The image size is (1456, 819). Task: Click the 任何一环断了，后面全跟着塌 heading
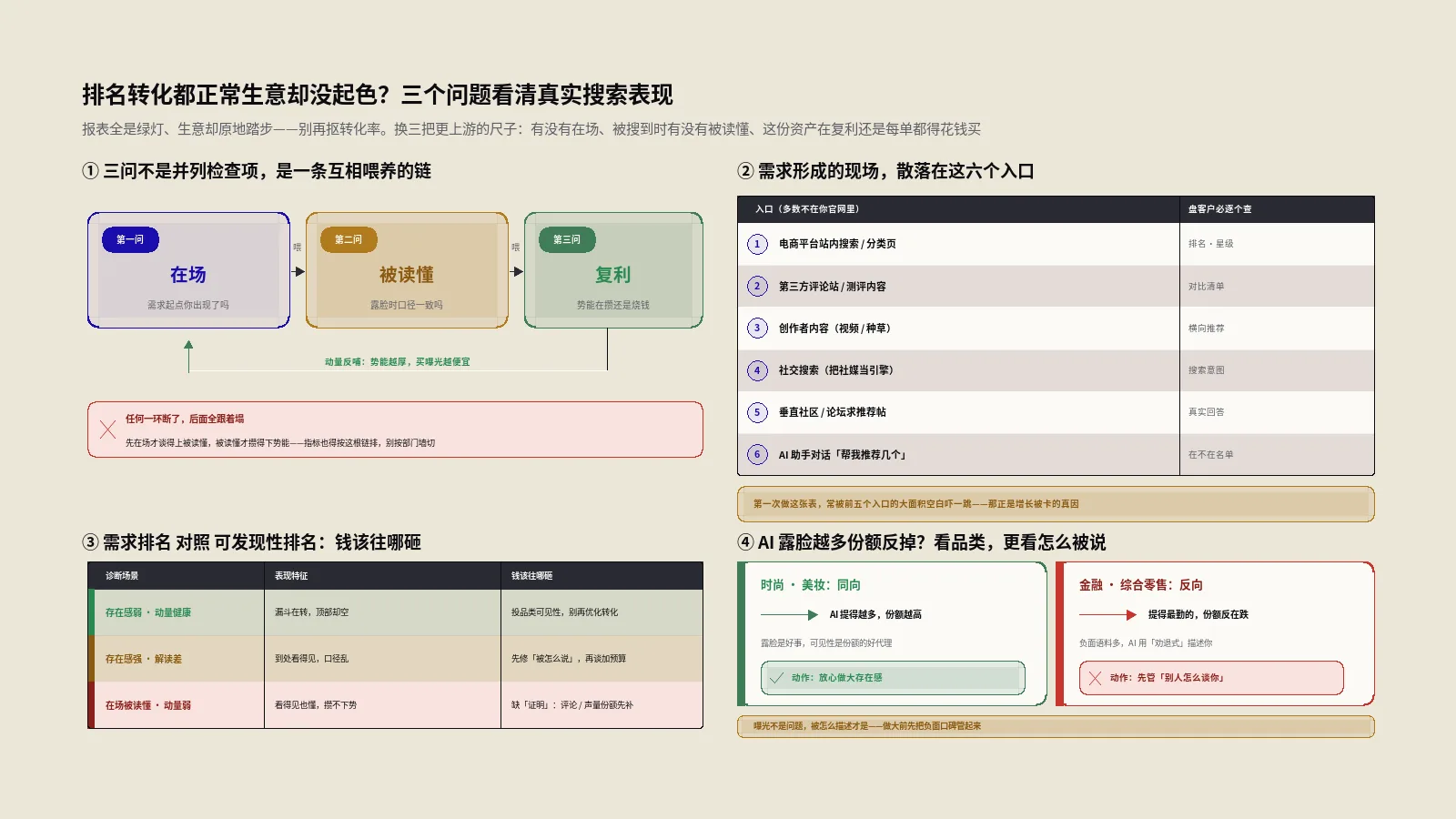185,419
